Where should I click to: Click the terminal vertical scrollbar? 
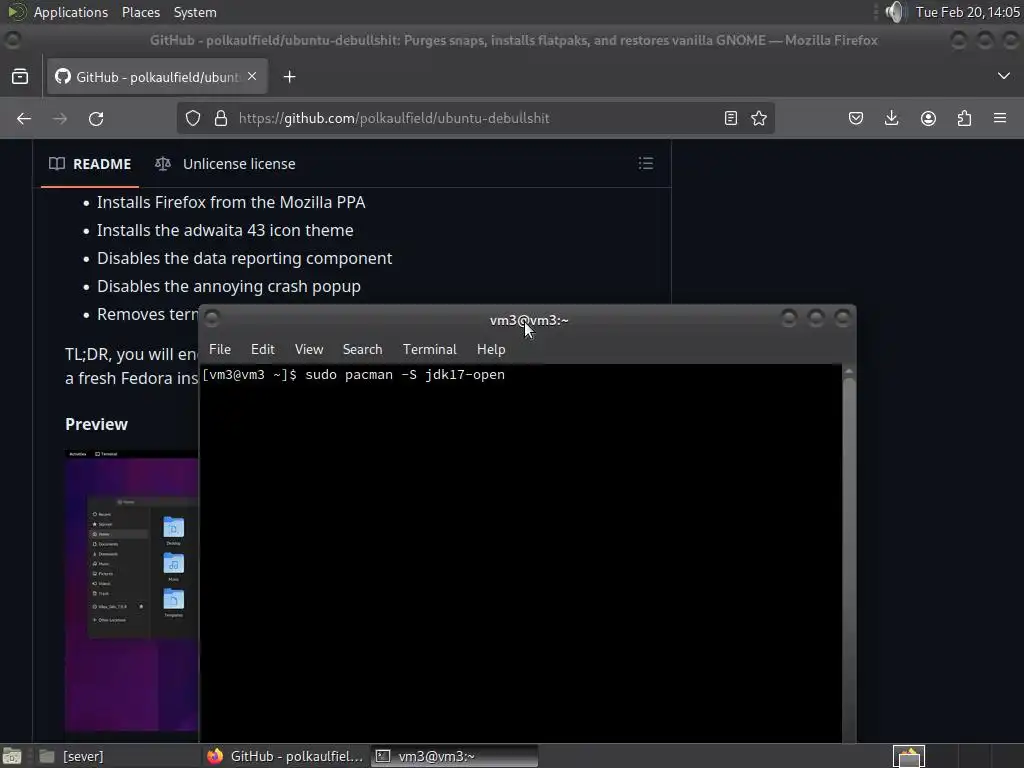click(x=849, y=558)
